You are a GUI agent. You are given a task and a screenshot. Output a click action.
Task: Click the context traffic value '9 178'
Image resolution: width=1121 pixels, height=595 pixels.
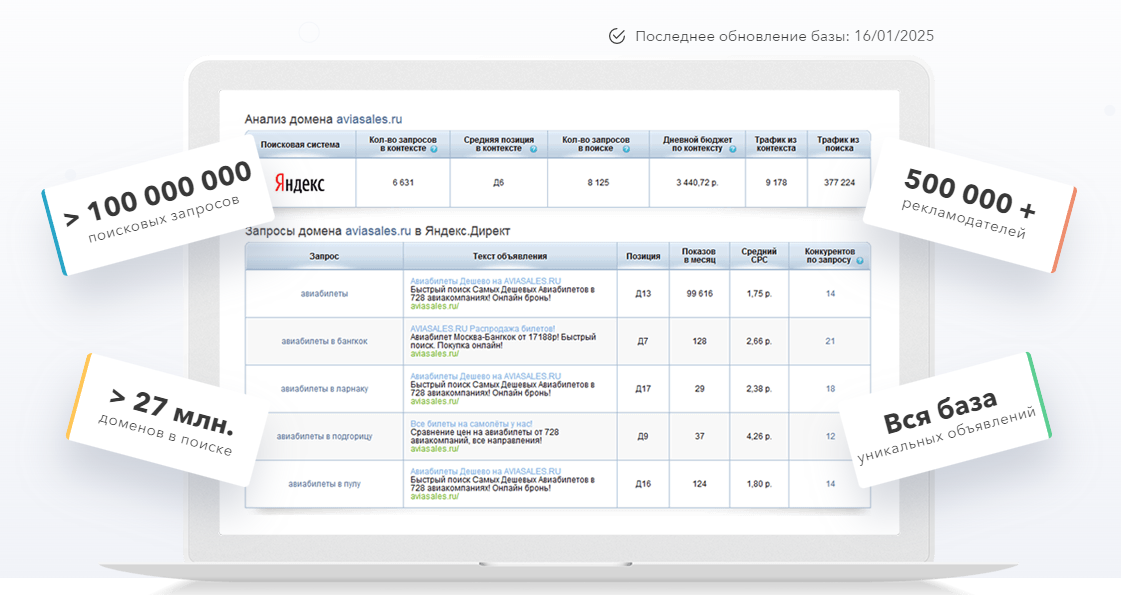point(776,183)
